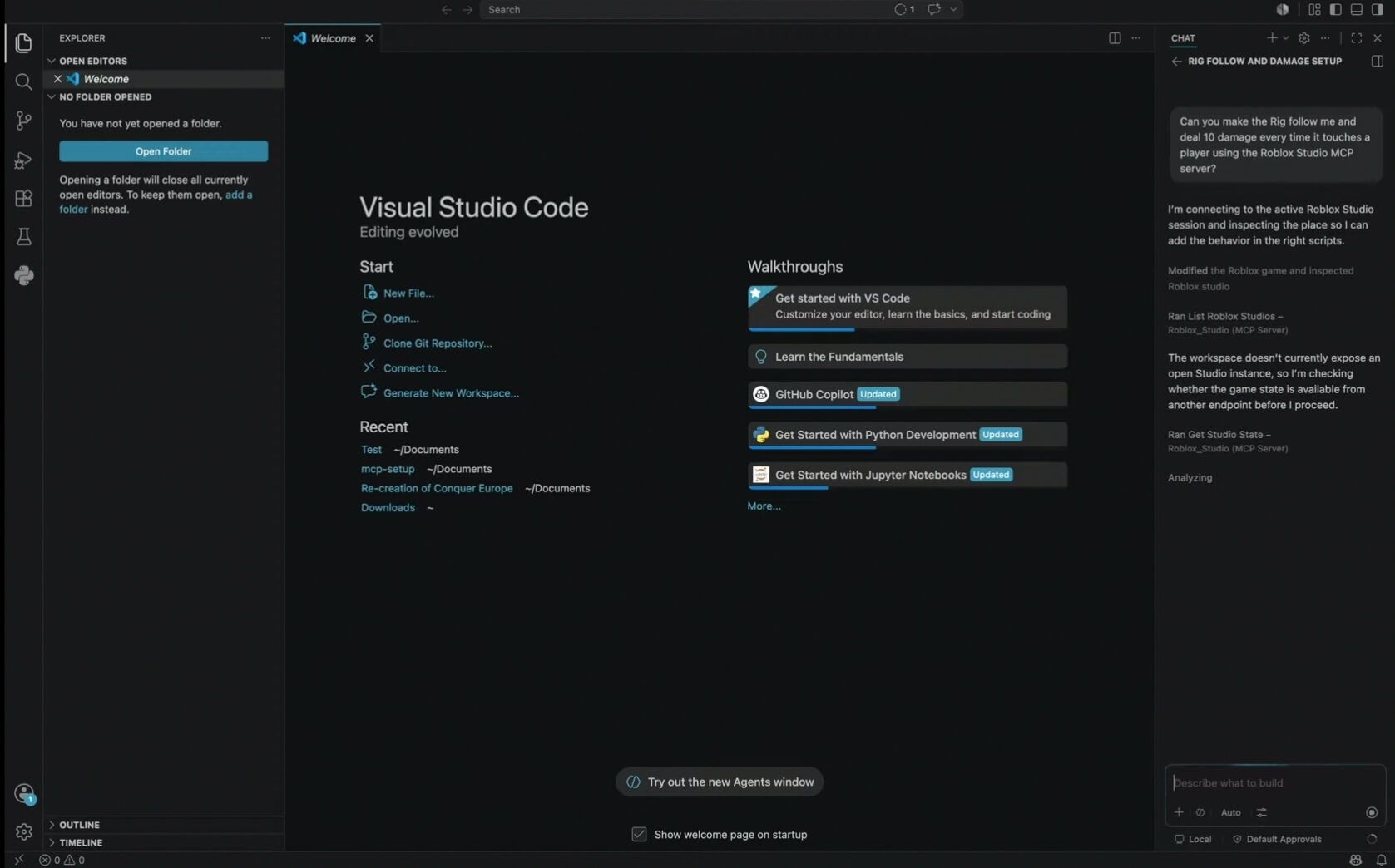1395x868 pixels.
Task: Open editor More Actions ellipsis
Action: pyautogui.click(x=1136, y=38)
